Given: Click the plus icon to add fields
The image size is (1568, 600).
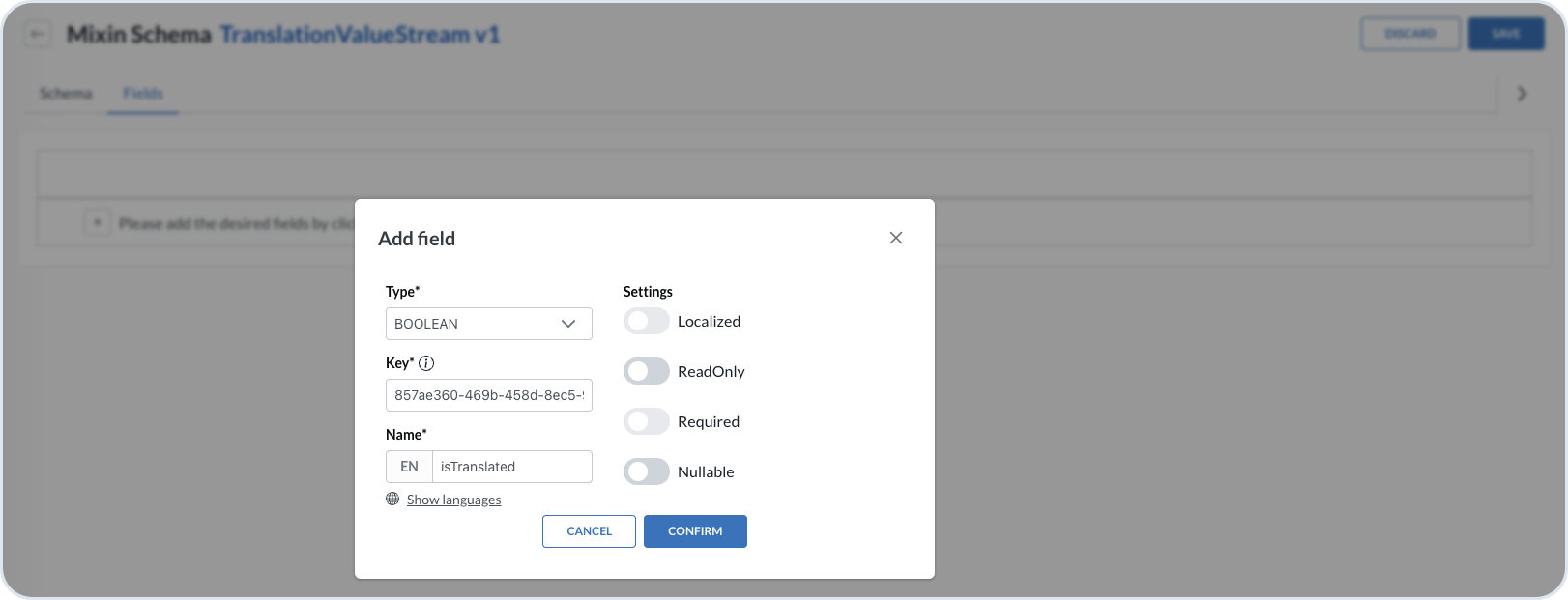Looking at the screenshot, I should coord(97,223).
